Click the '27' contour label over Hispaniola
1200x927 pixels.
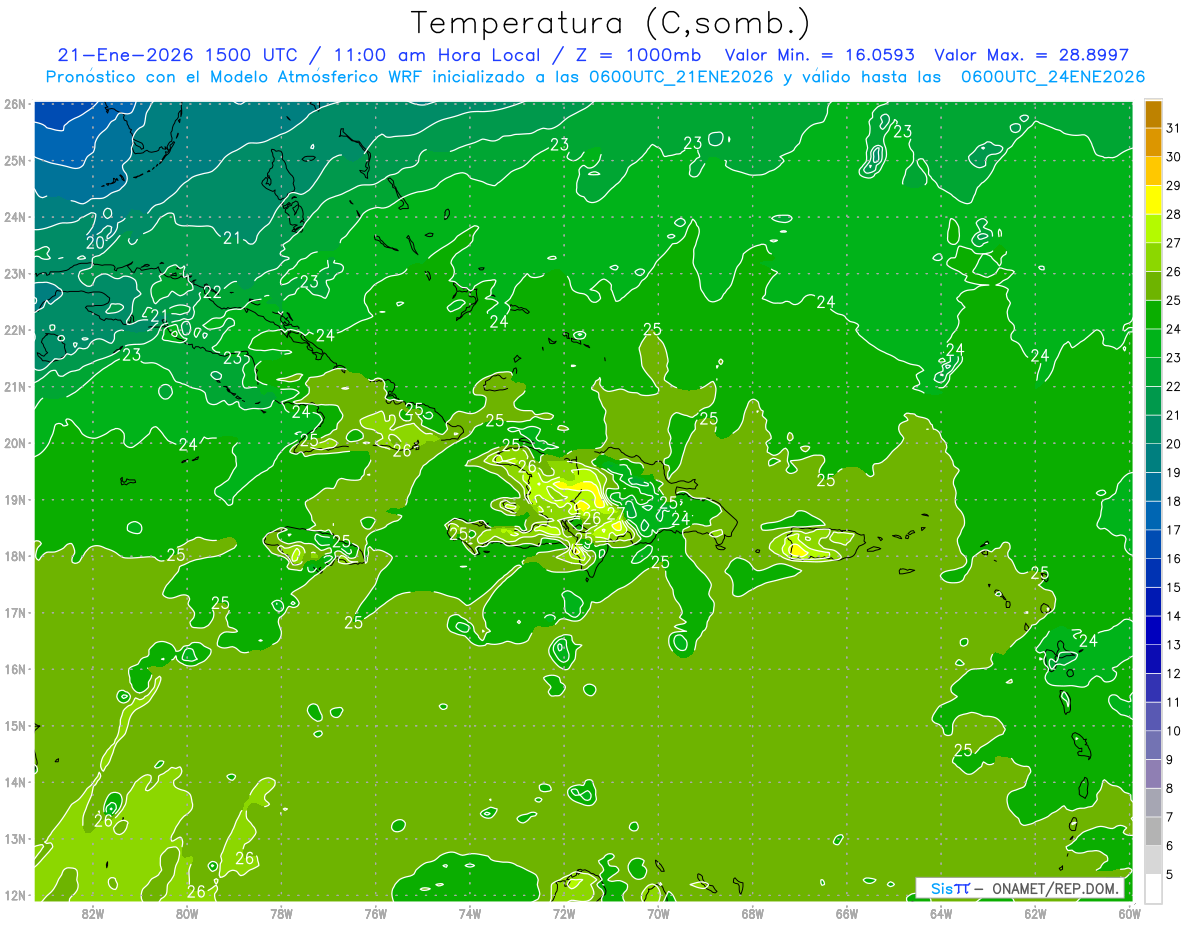point(615,515)
